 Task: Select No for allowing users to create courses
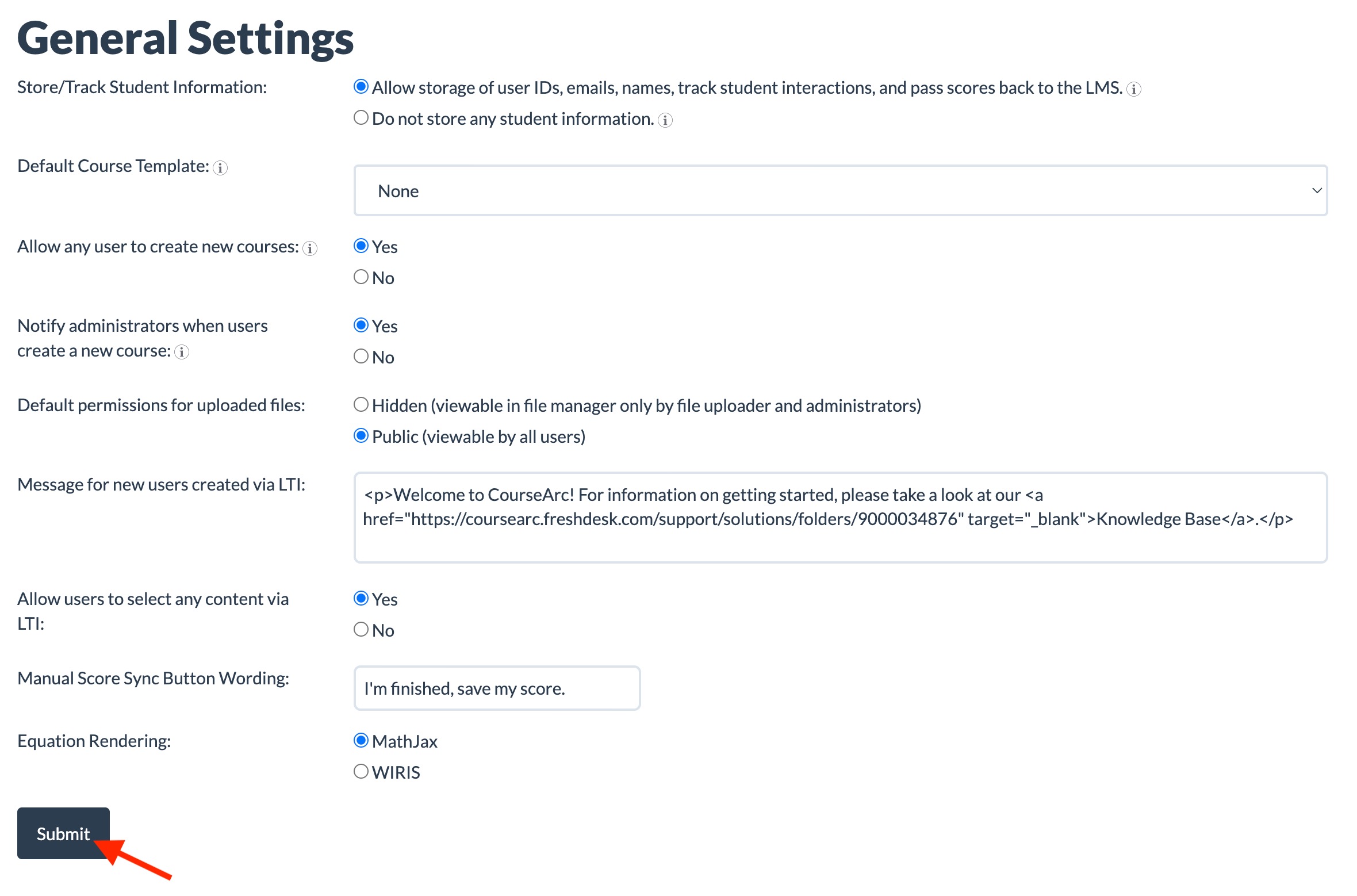pos(361,277)
